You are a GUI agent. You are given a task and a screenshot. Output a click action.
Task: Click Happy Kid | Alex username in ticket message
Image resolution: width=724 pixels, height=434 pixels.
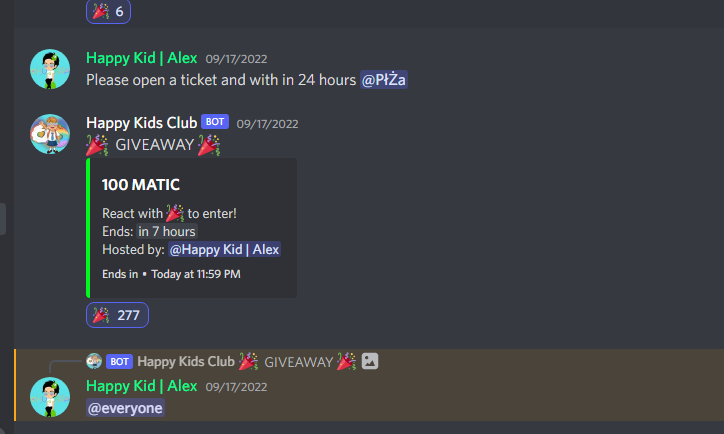pyautogui.click(x=141, y=58)
